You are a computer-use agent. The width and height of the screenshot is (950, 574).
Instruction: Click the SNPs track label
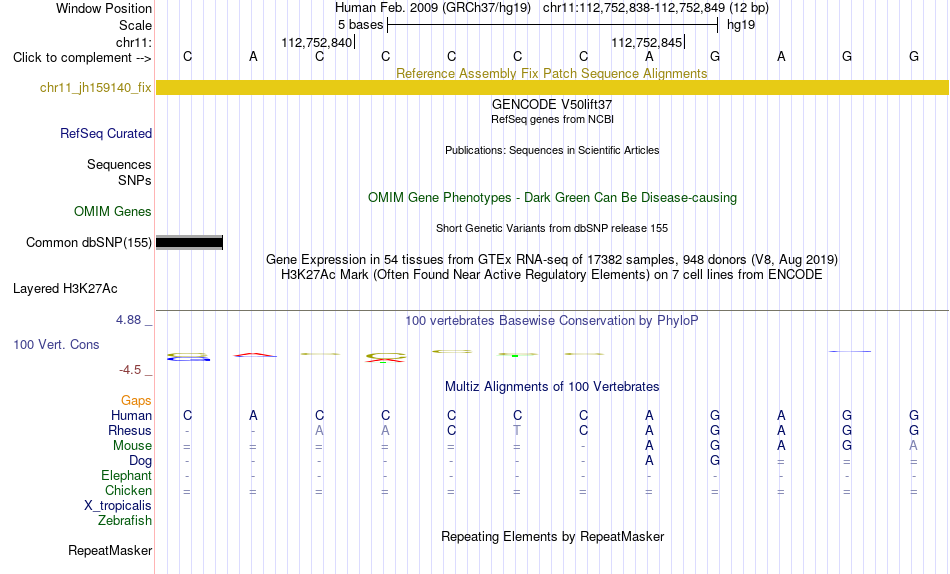pos(135,180)
